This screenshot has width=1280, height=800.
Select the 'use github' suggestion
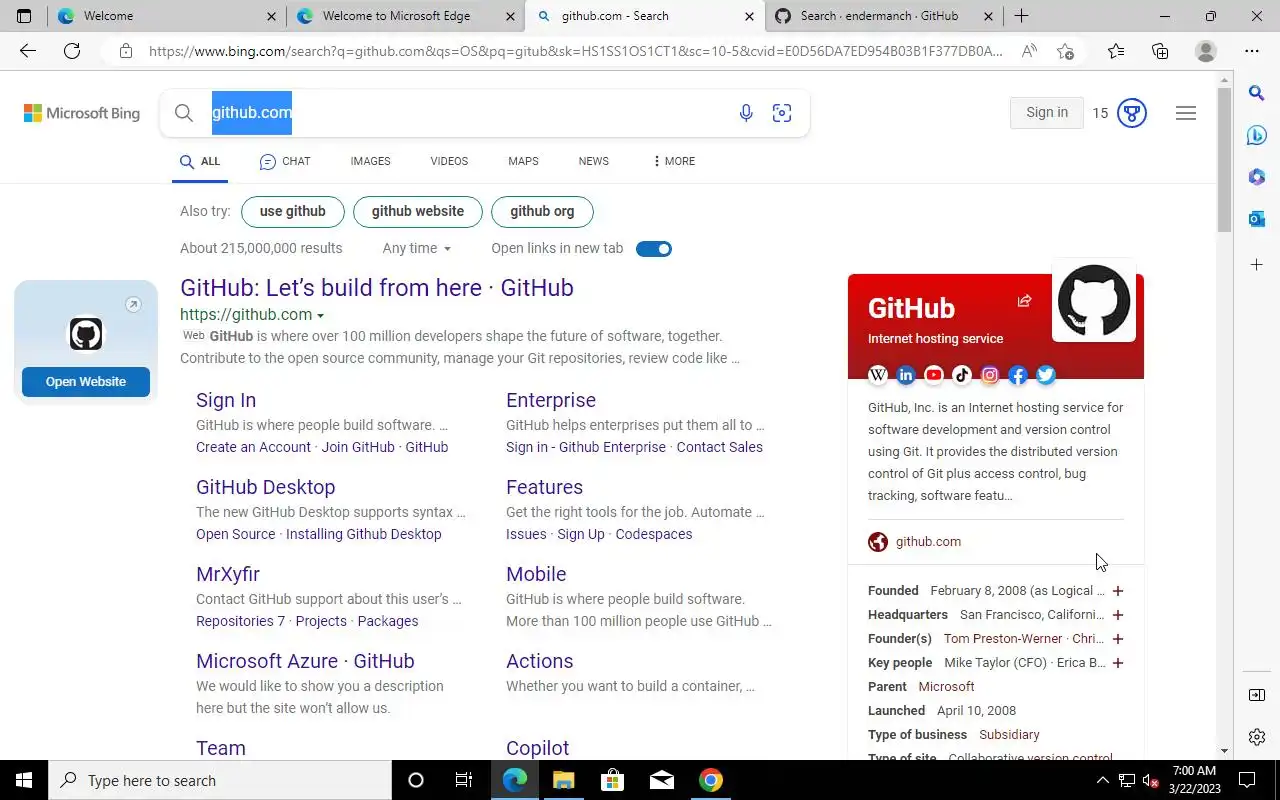point(292,211)
